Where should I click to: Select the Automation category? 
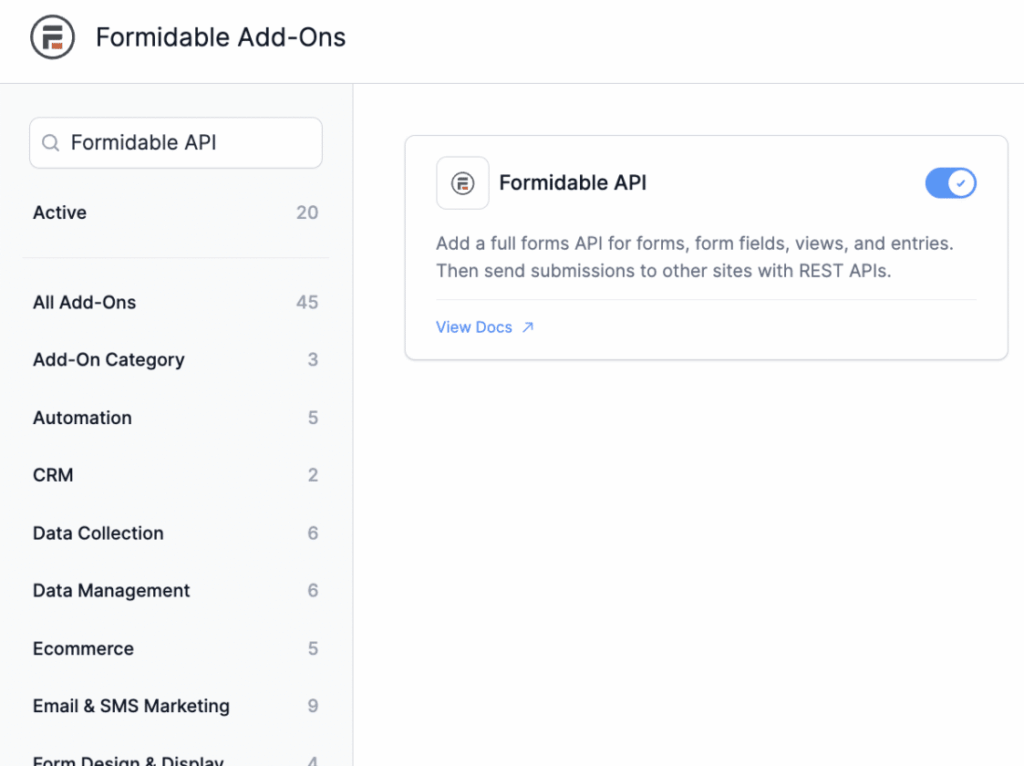click(176, 417)
